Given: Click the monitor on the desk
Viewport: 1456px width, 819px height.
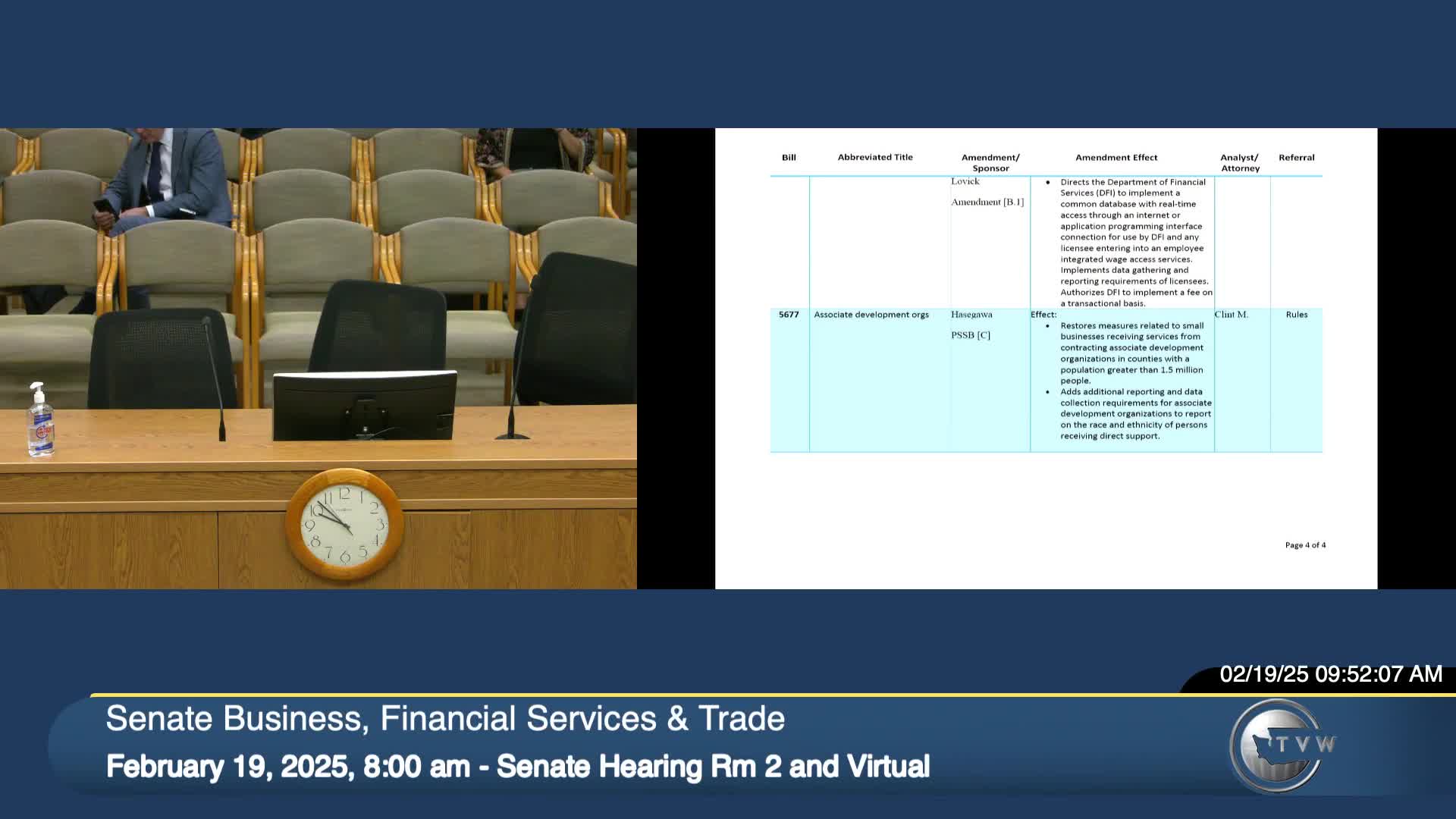Looking at the screenshot, I should point(365,406).
